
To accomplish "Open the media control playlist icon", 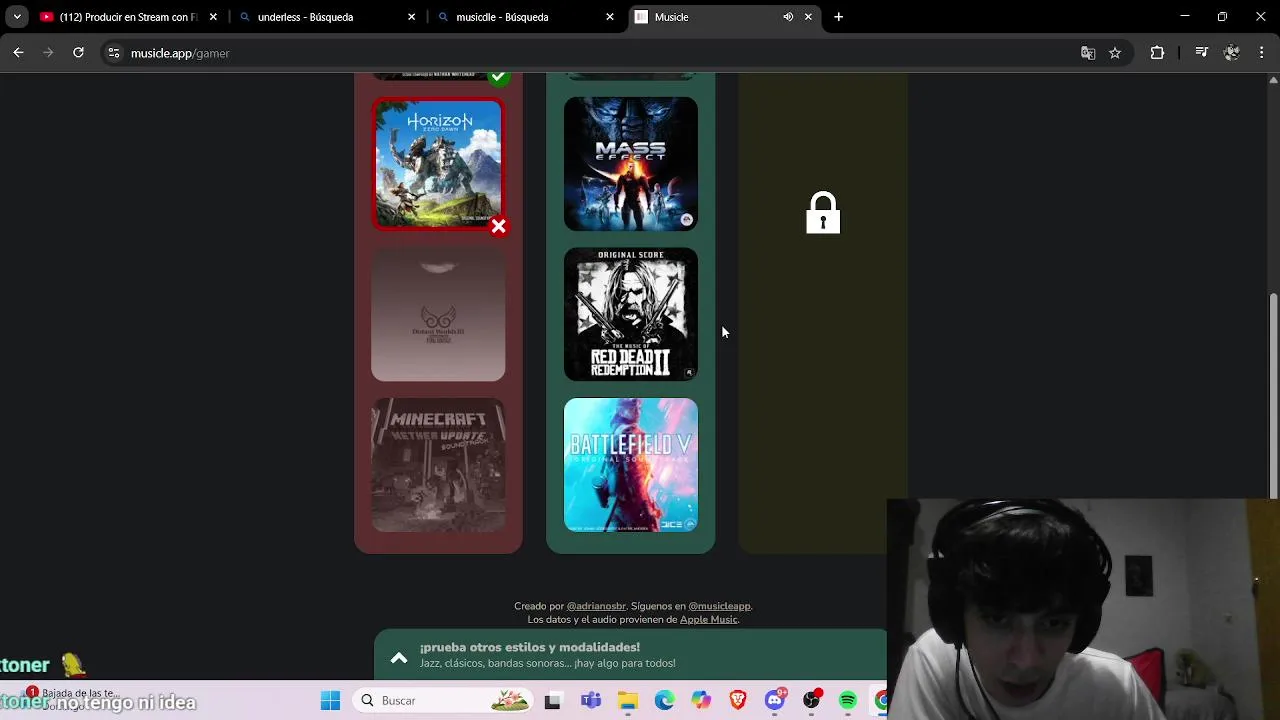I will coord(1202,53).
